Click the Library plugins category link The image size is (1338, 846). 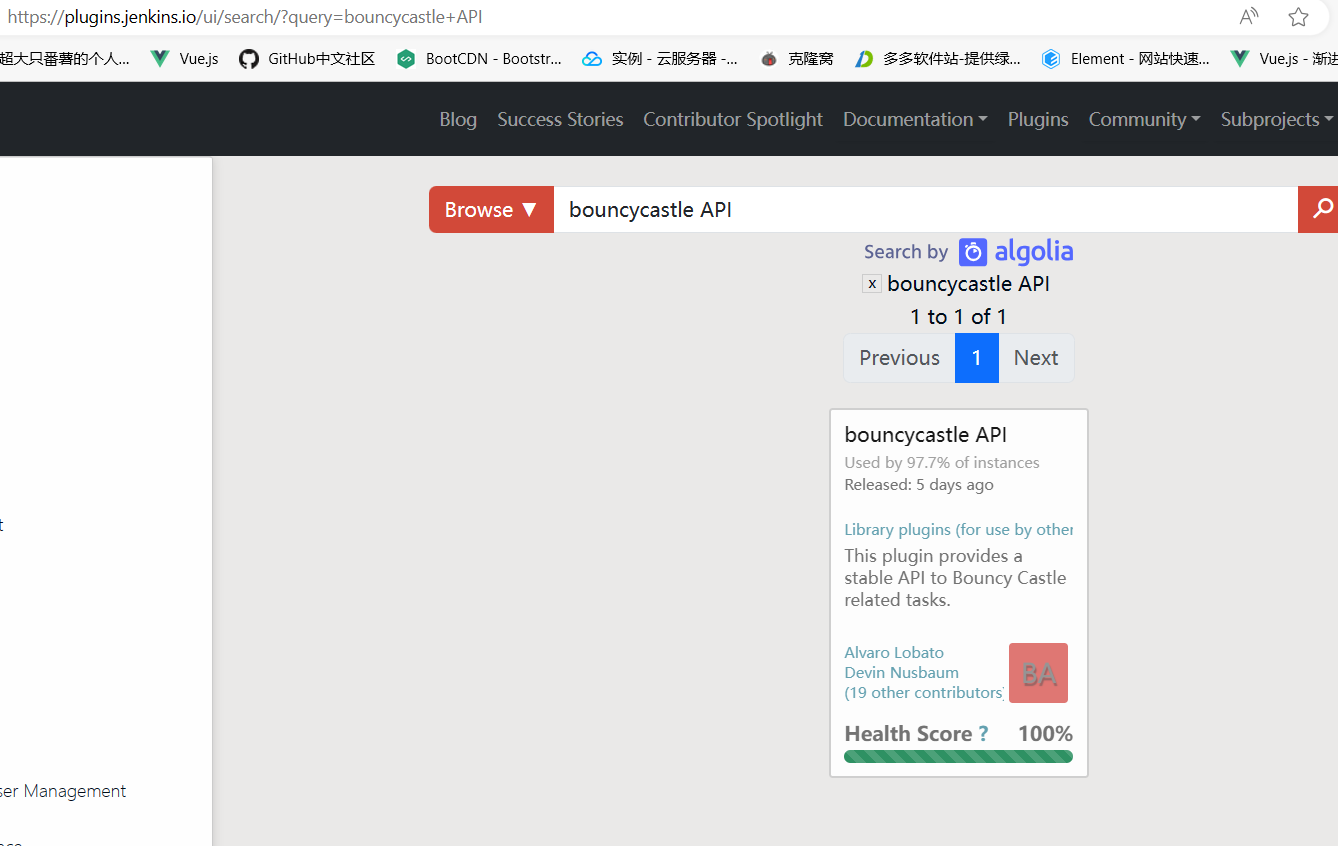[959, 530]
